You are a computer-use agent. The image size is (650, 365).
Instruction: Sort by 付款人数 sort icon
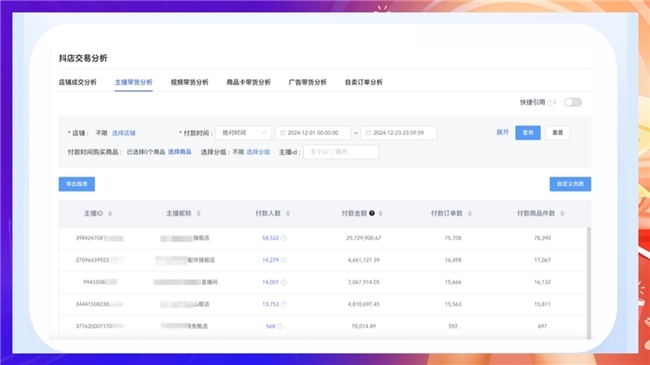(x=288, y=213)
